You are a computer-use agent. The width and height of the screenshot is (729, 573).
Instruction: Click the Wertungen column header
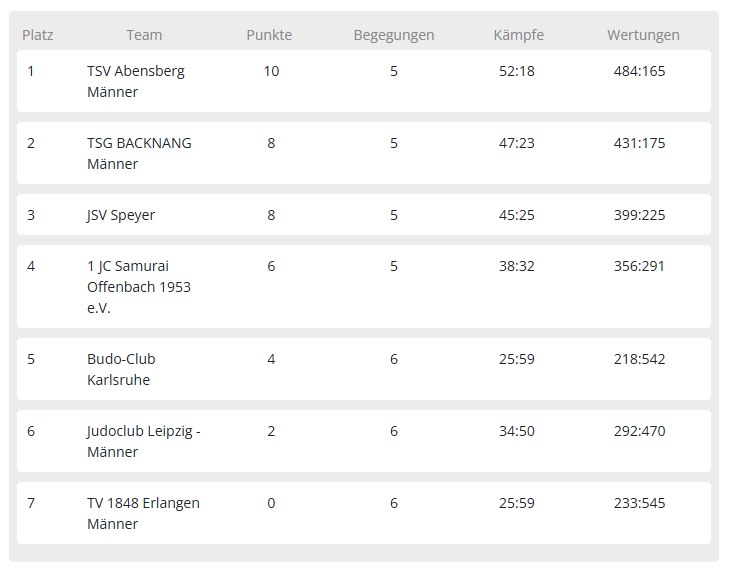(643, 35)
